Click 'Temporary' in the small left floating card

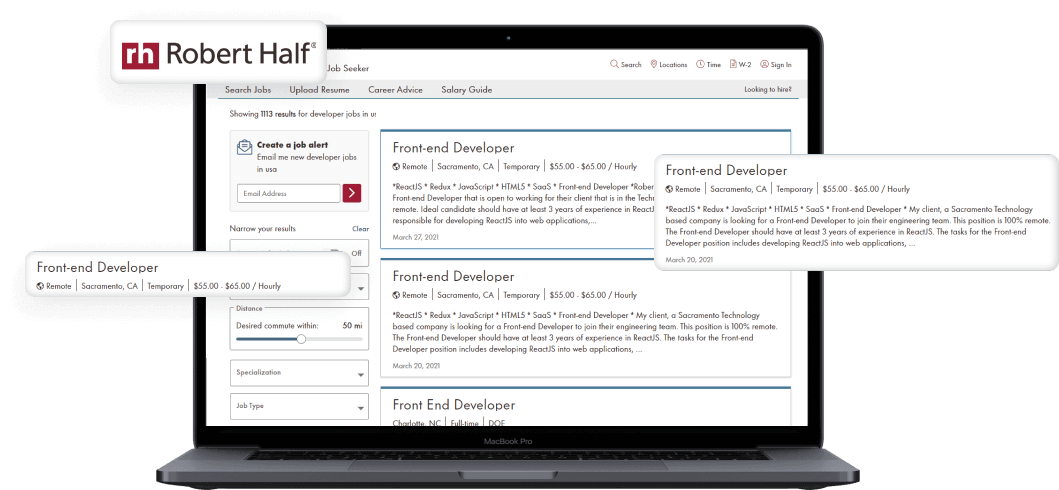(165, 286)
